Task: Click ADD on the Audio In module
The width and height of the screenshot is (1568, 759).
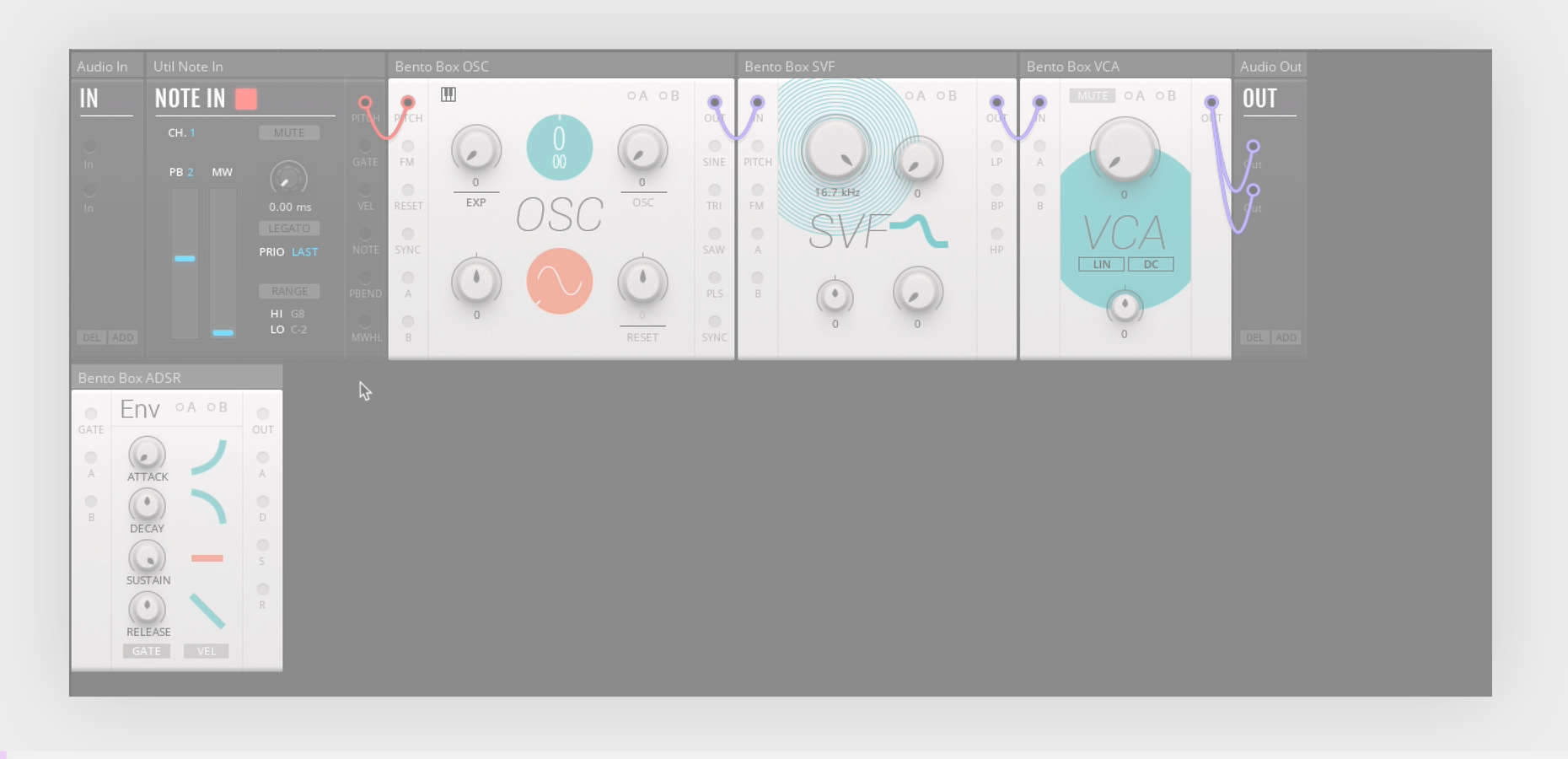Action: point(123,337)
